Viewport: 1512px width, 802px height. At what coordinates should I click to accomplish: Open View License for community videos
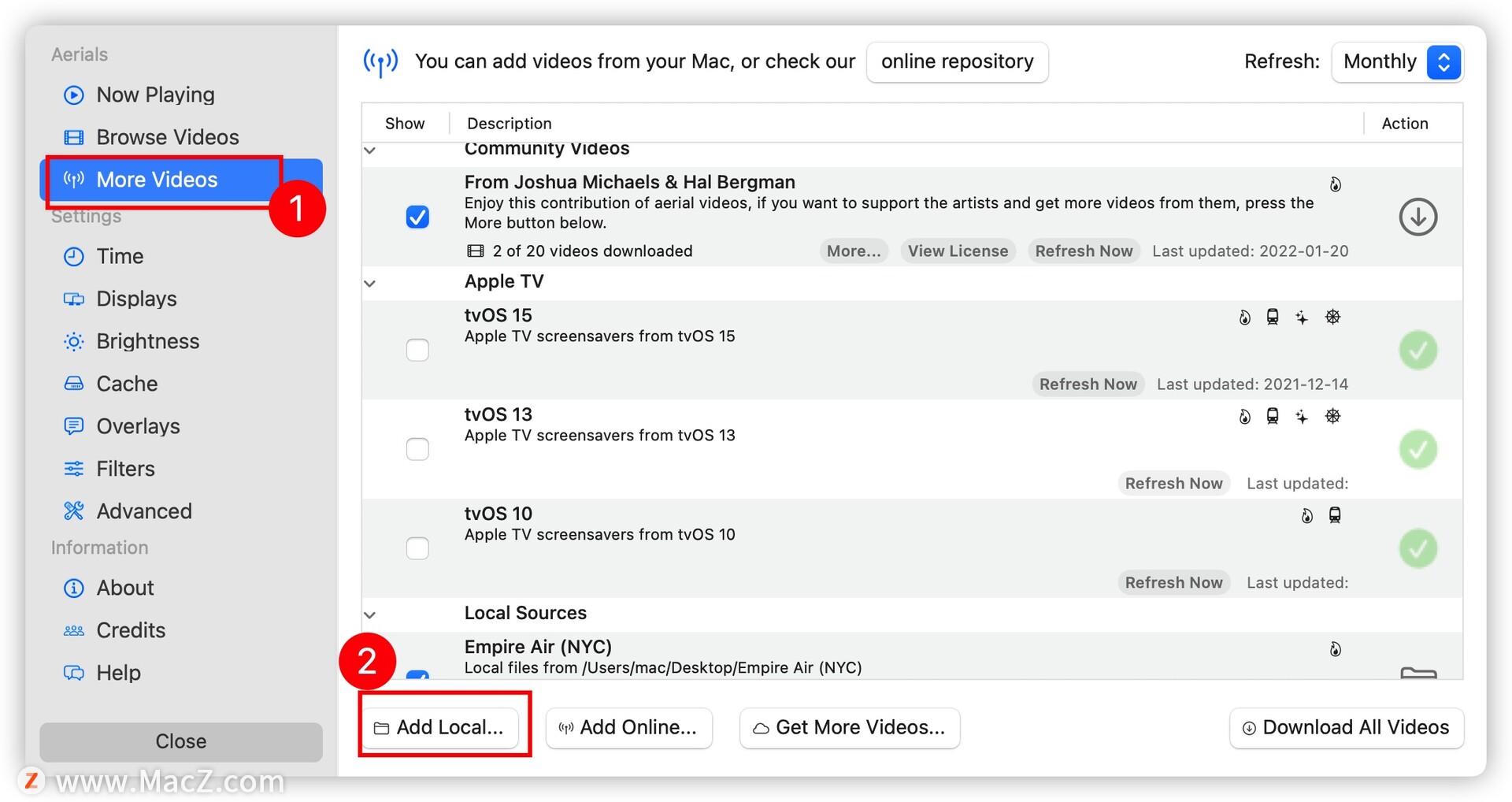(958, 251)
